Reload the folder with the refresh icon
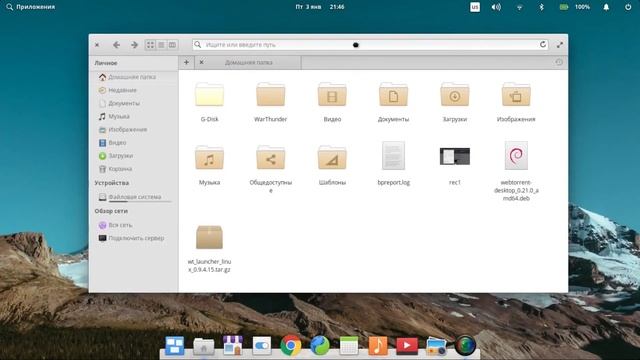The width and height of the screenshot is (640, 360). [543, 44]
